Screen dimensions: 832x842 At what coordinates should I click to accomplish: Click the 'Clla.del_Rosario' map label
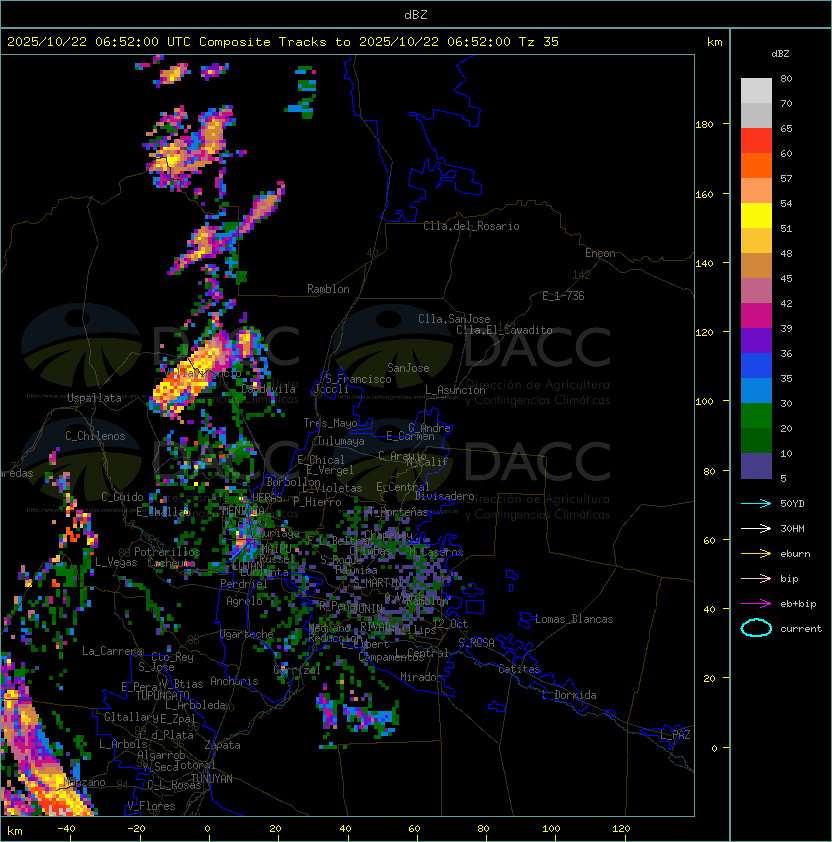(471, 226)
